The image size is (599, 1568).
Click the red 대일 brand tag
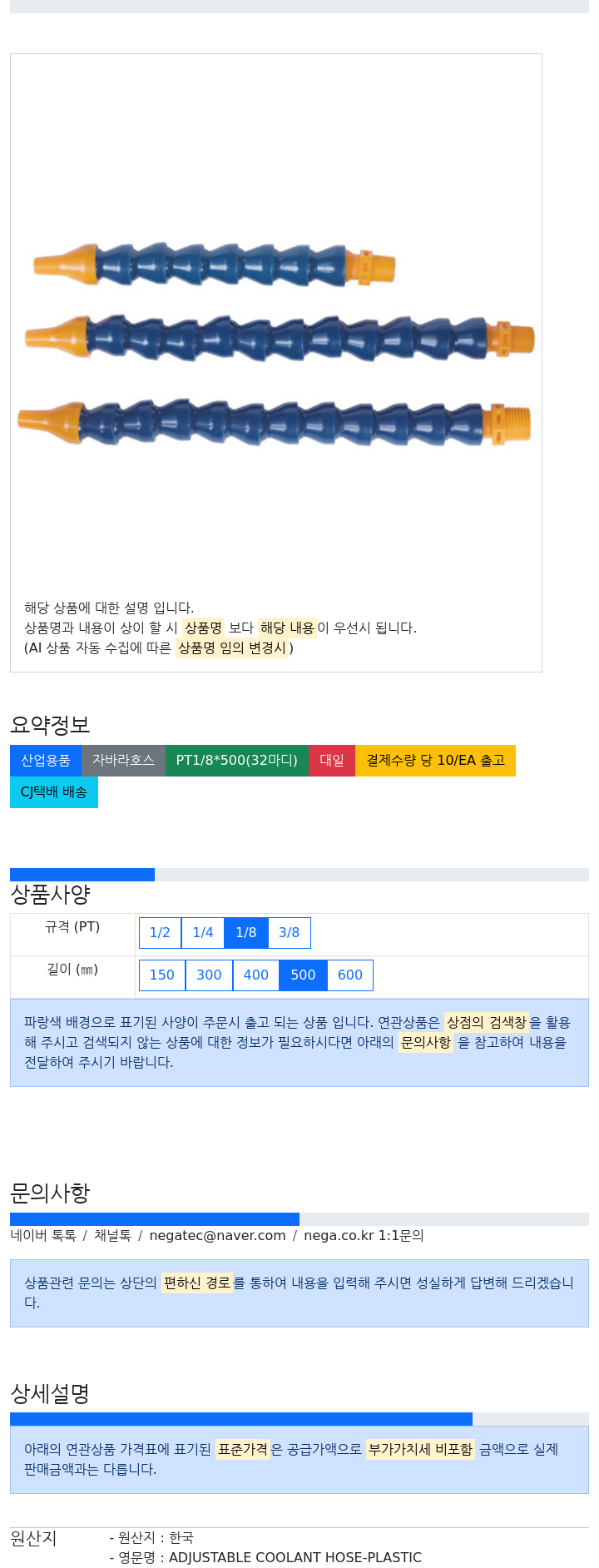[x=332, y=761]
